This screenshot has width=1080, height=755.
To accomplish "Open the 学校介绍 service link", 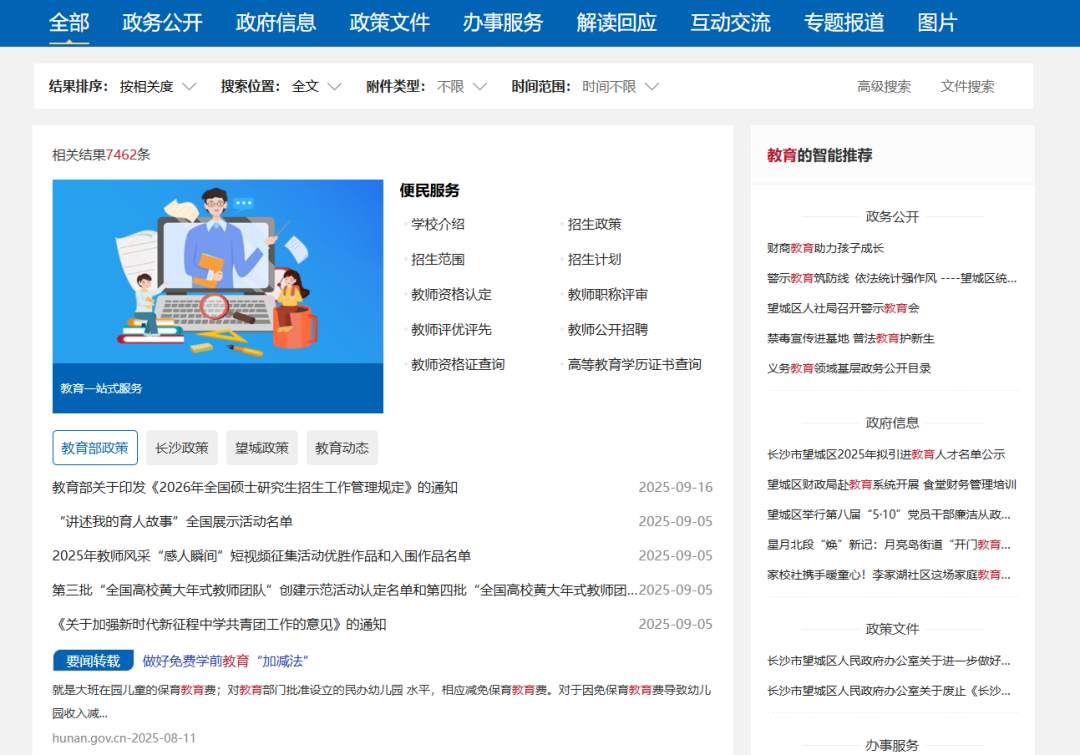I will (438, 224).
